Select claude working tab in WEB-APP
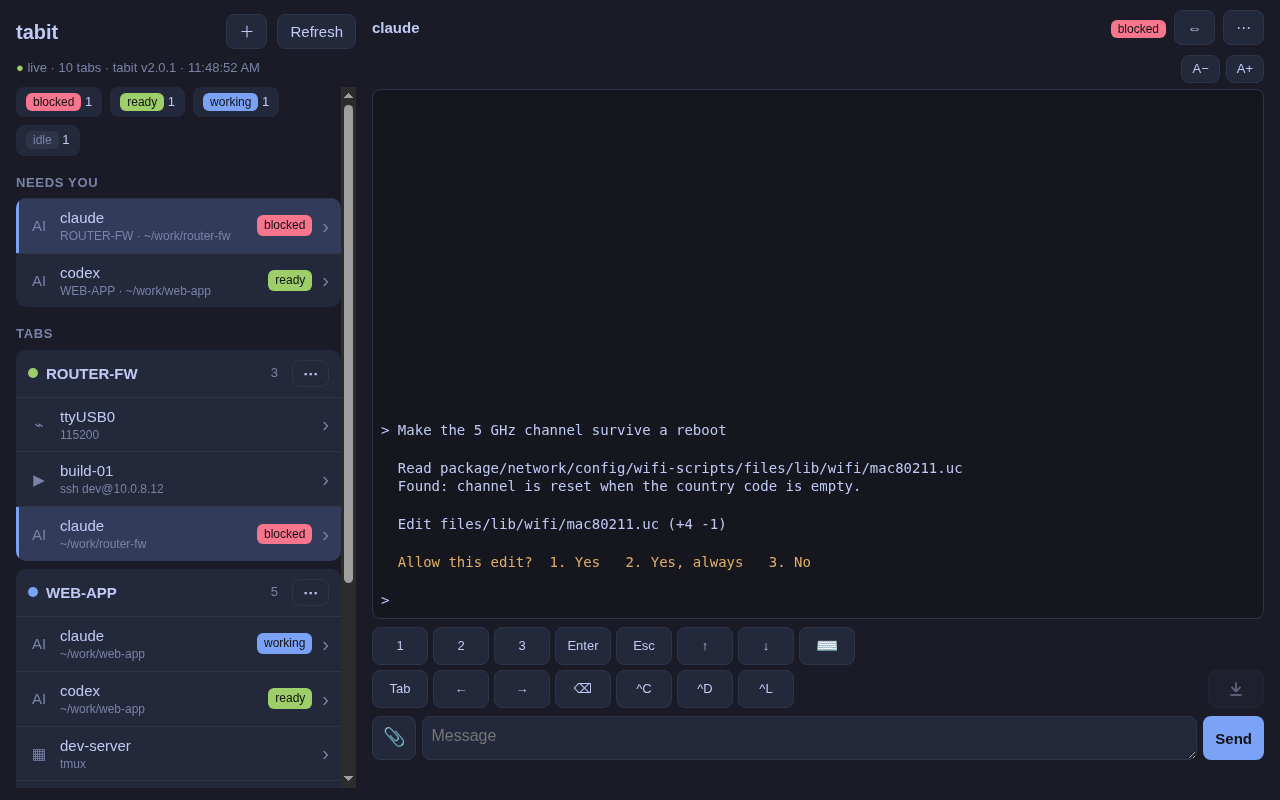The height and width of the screenshot is (800, 1280). (178, 644)
